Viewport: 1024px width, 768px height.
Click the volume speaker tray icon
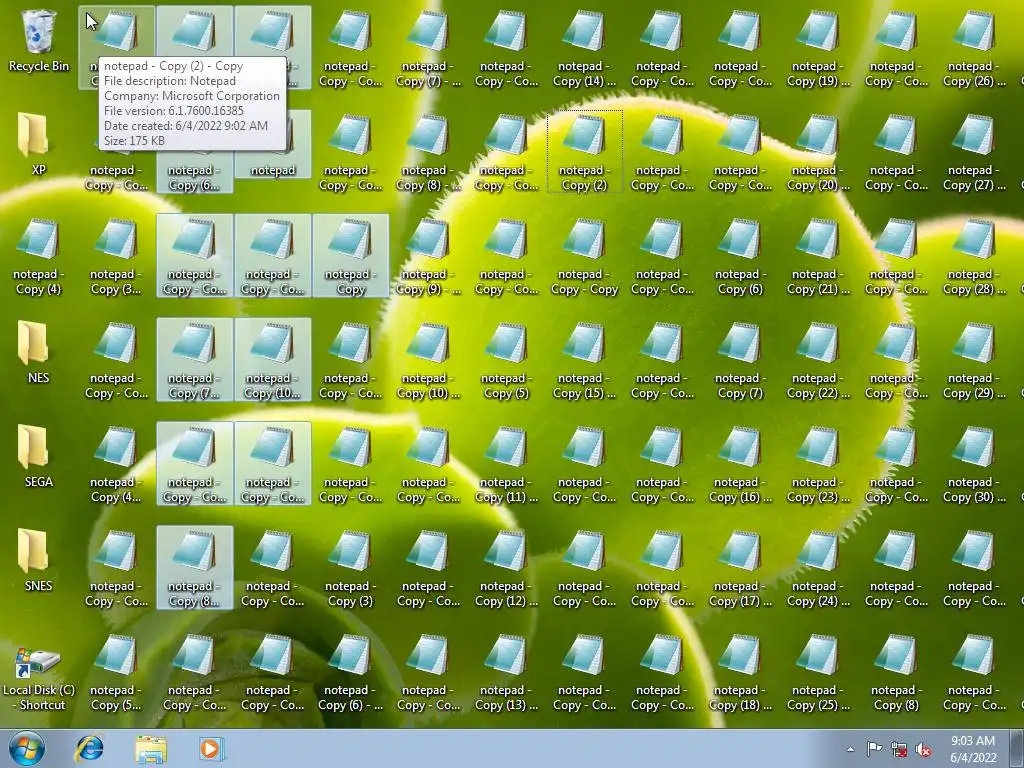[x=924, y=749]
